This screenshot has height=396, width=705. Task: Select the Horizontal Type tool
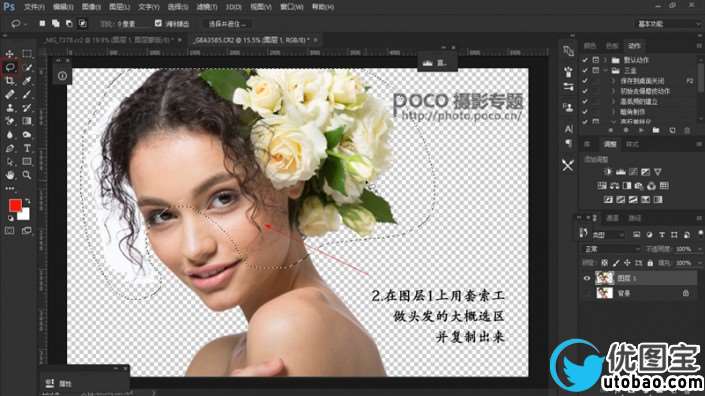pos(27,148)
